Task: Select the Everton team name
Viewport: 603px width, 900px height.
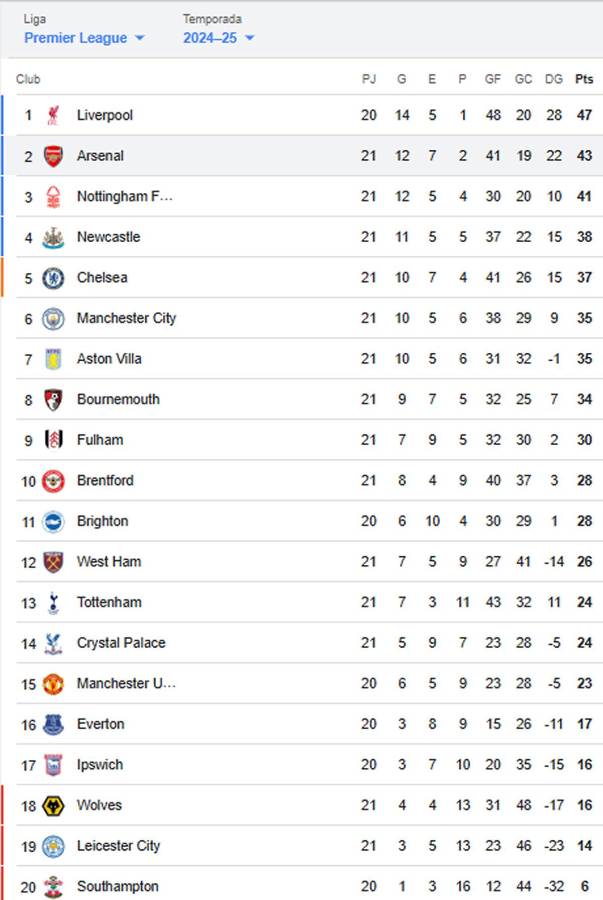Action: pos(99,723)
